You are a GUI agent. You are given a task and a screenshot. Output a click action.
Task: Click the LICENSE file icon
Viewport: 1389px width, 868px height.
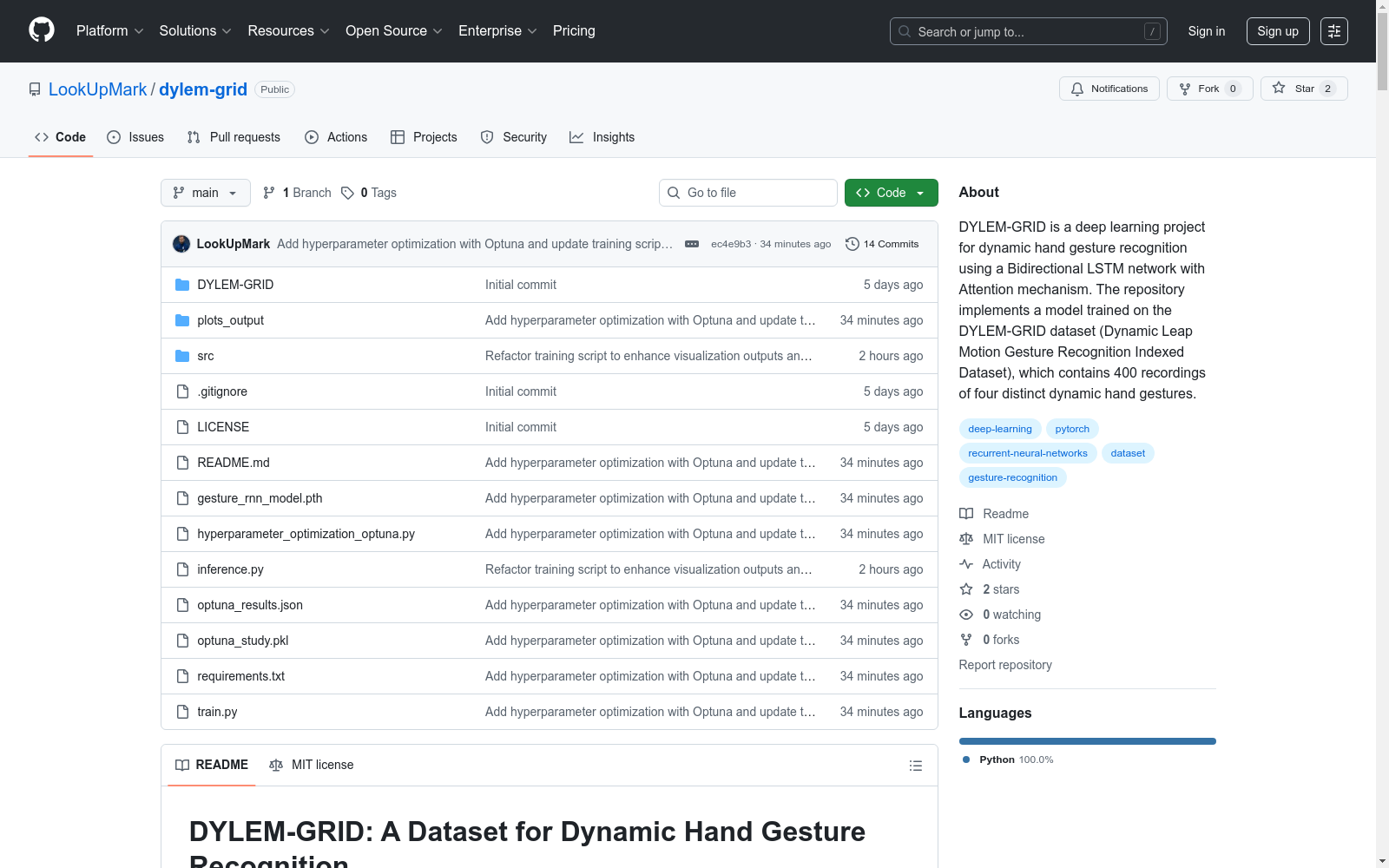pos(182,427)
